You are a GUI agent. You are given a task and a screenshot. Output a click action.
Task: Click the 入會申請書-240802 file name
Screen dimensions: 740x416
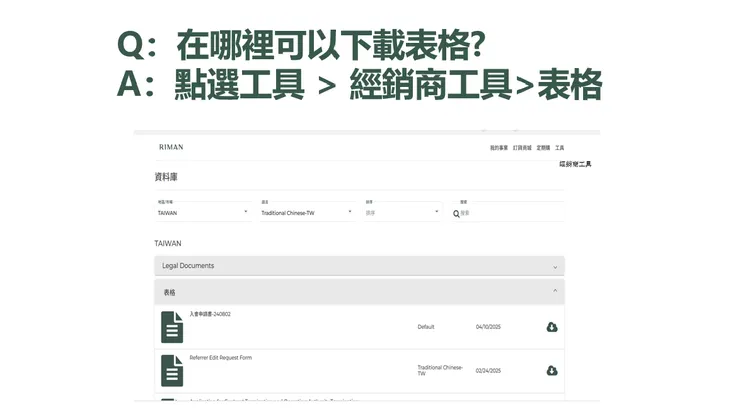(210, 314)
